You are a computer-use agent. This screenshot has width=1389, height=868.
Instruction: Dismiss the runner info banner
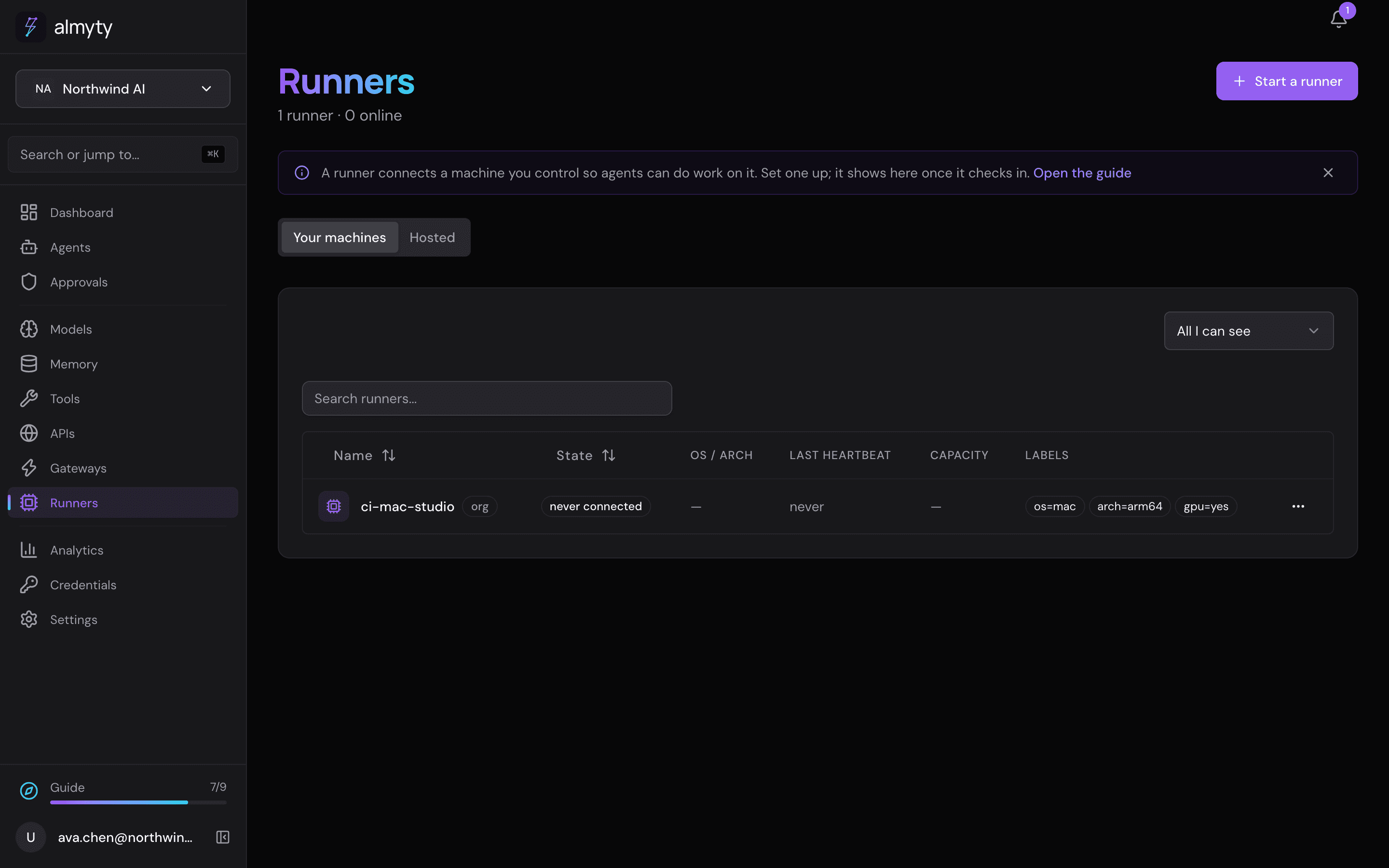pos(1328,173)
